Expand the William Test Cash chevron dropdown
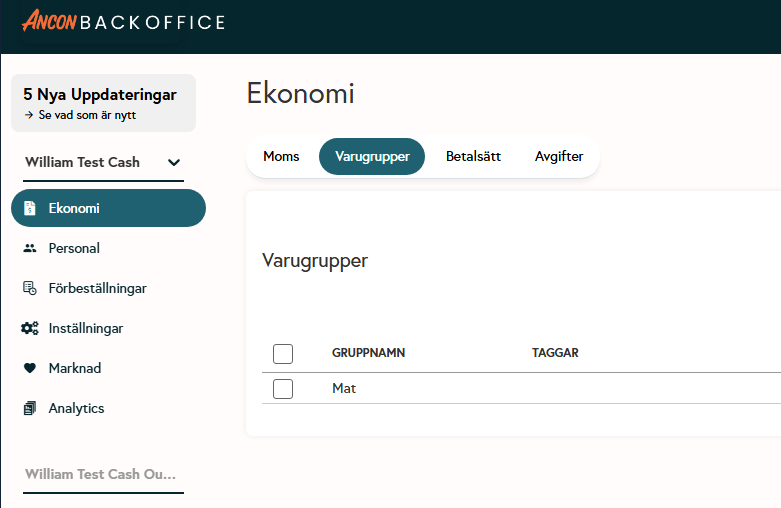 pos(174,162)
